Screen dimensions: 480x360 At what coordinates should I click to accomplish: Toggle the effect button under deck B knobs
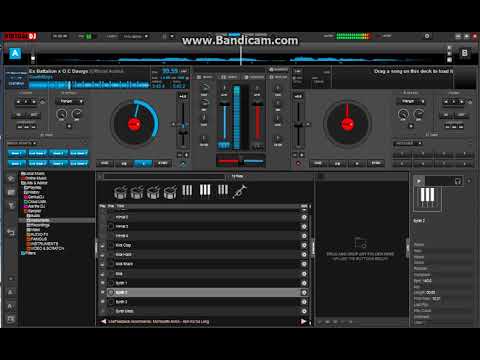coord(411,126)
